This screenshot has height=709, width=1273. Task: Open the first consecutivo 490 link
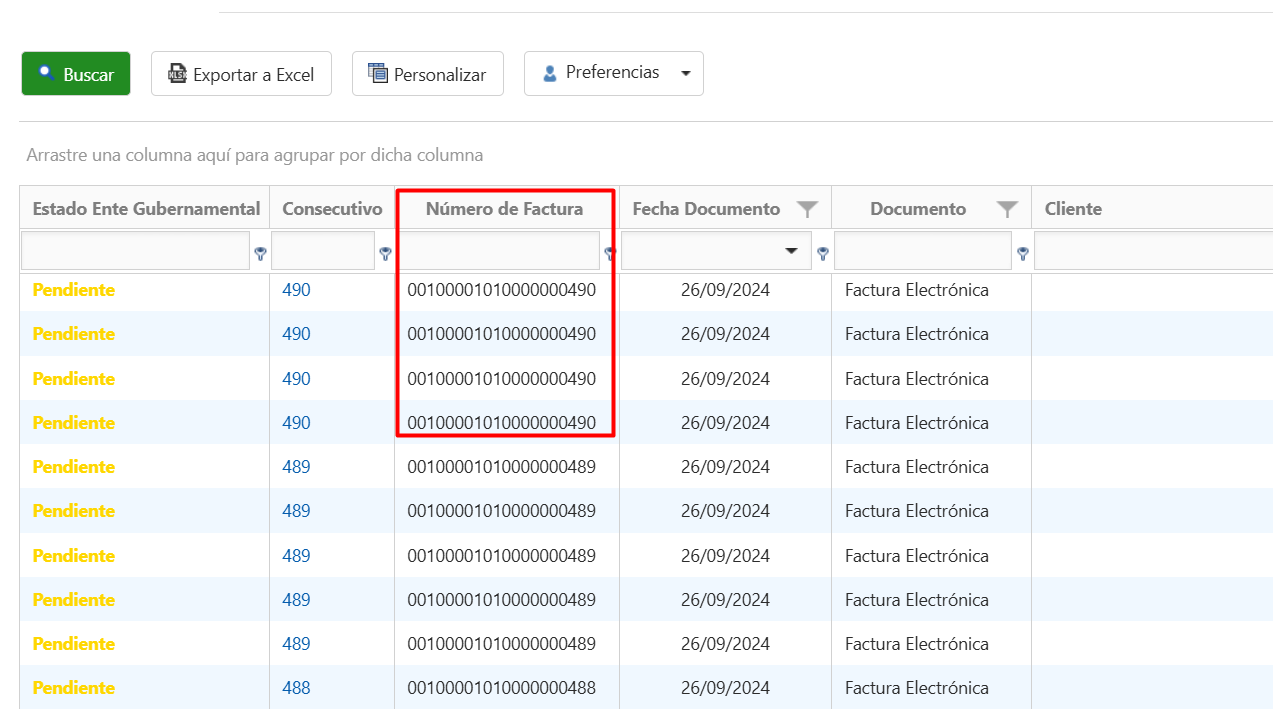click(x=296, y=290)
